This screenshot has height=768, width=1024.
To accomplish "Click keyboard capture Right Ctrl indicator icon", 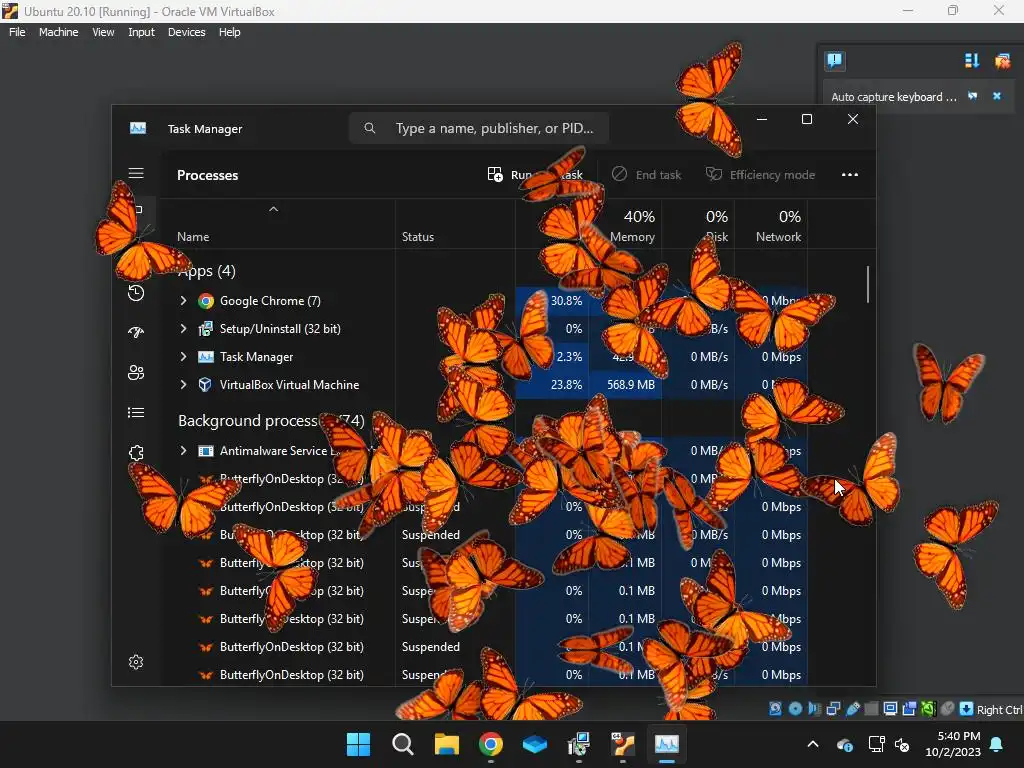I will point(966,709).
